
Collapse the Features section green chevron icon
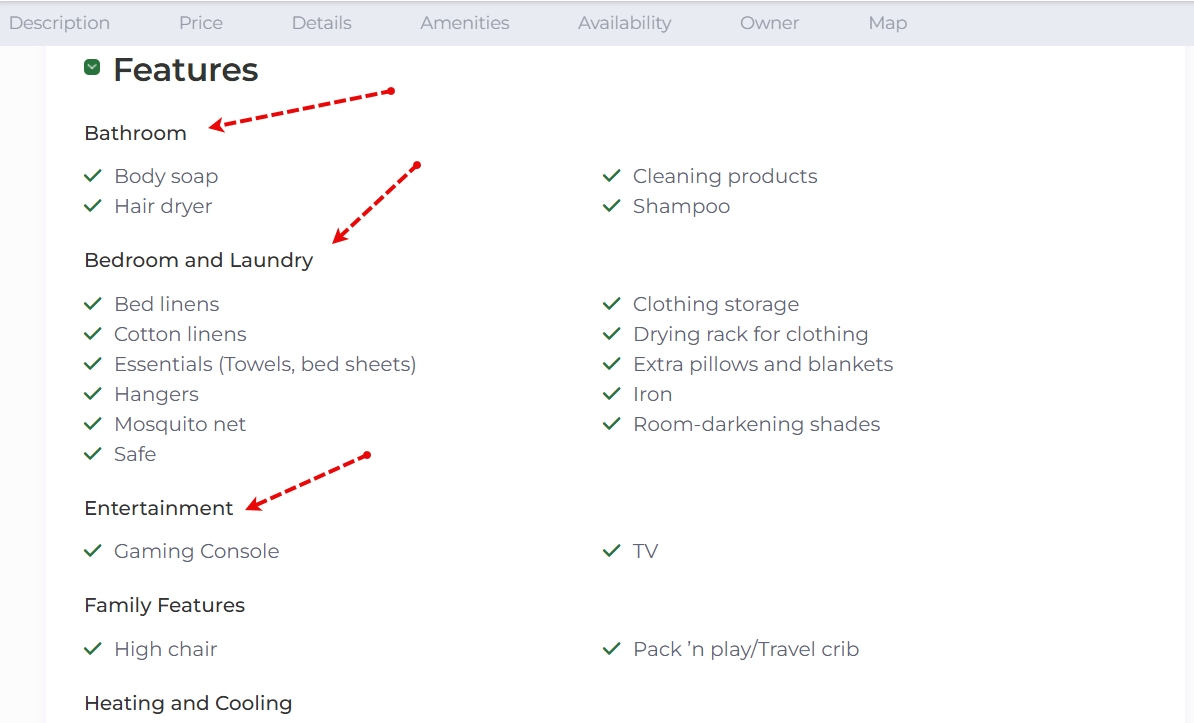click(x=92, y=68)
